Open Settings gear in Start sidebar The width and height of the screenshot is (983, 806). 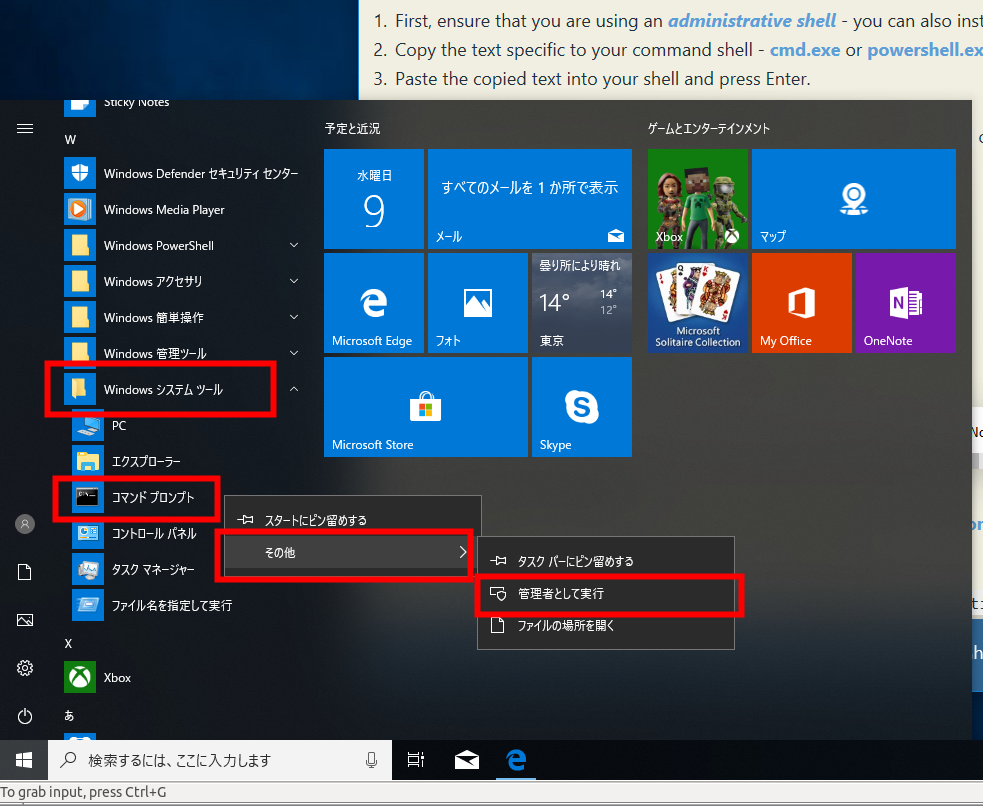tap(25, 668)
